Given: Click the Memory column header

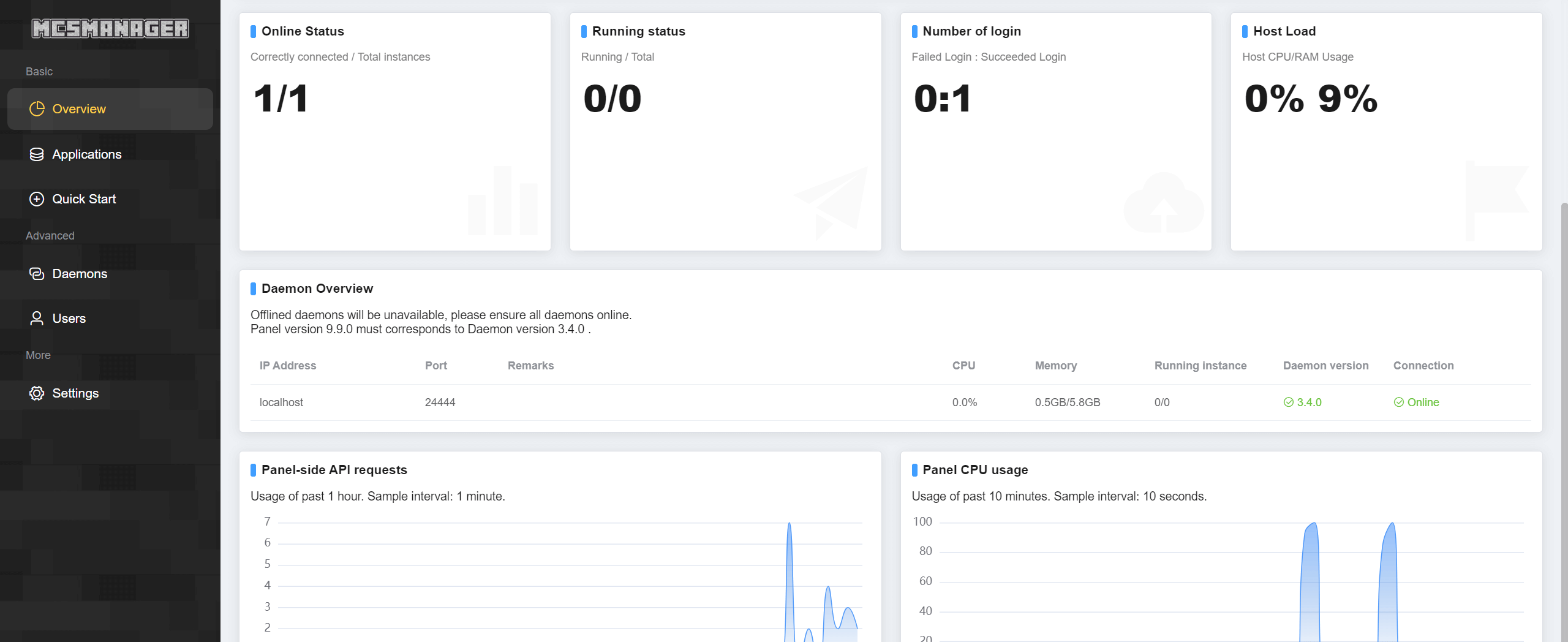Looking at the screenshot, I should (1056, 365).
